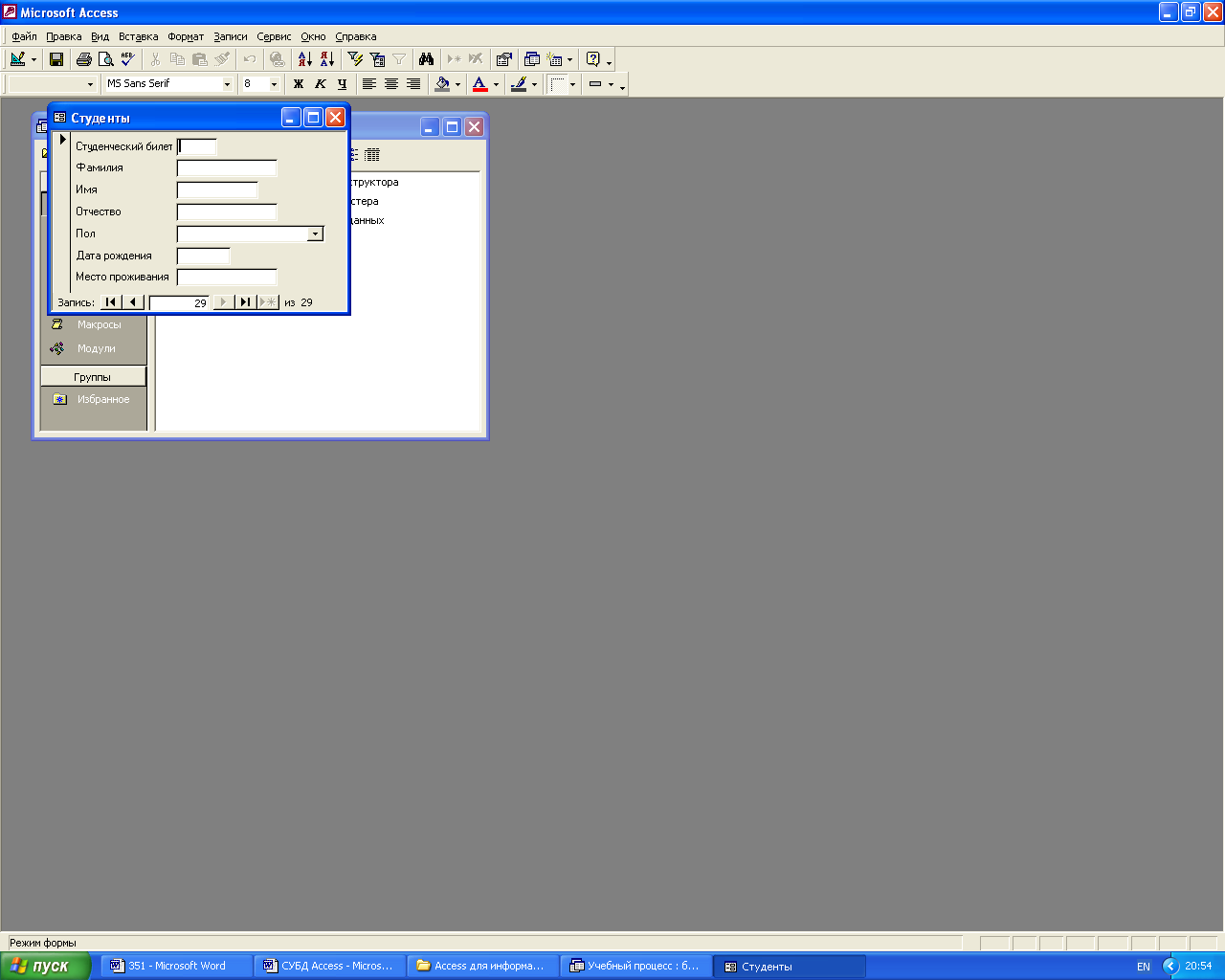Open the Вставка menu
The height and width of the screenshot is (980, 1225).
[139, 36]
